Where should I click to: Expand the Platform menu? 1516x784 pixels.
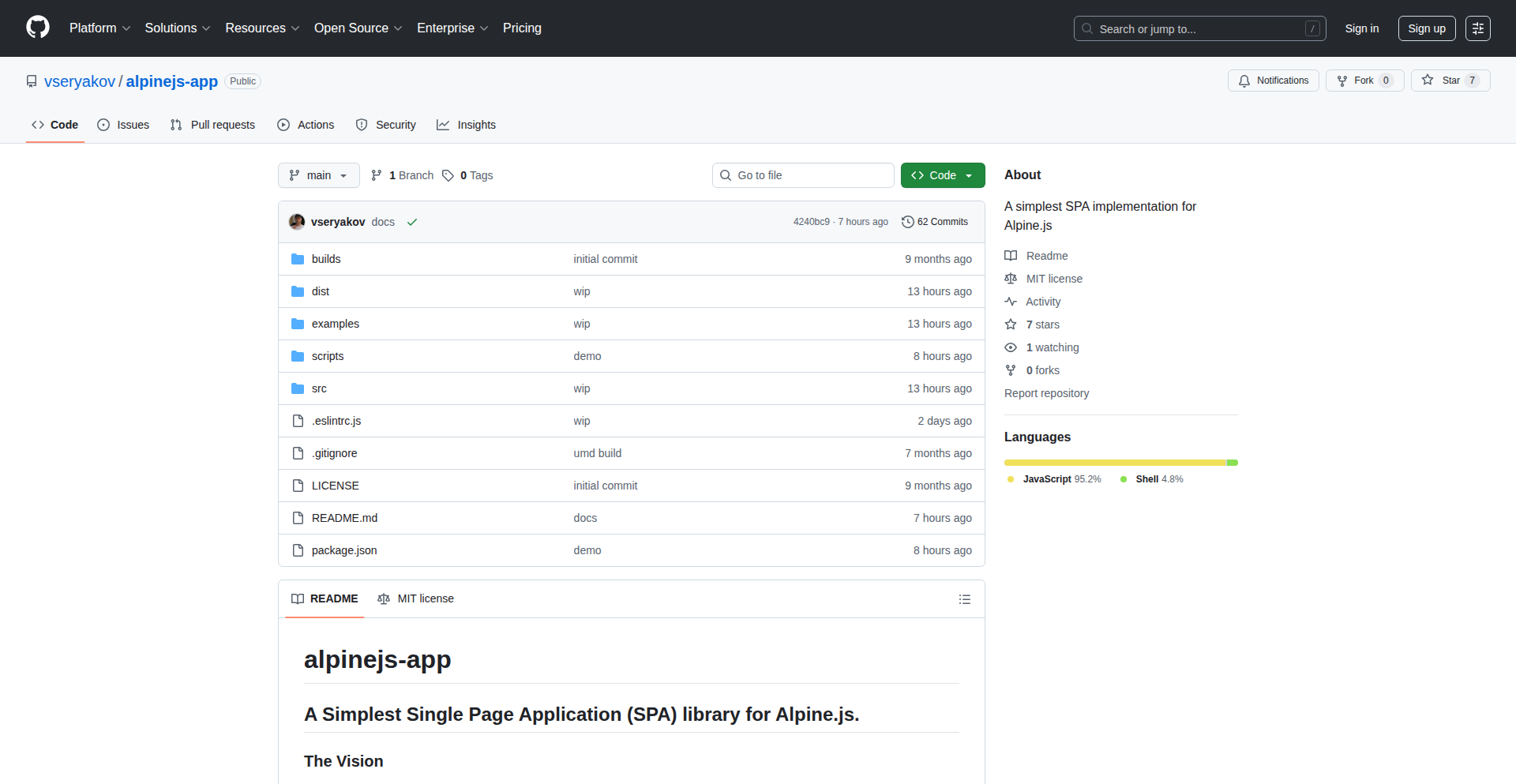point(99,28)
